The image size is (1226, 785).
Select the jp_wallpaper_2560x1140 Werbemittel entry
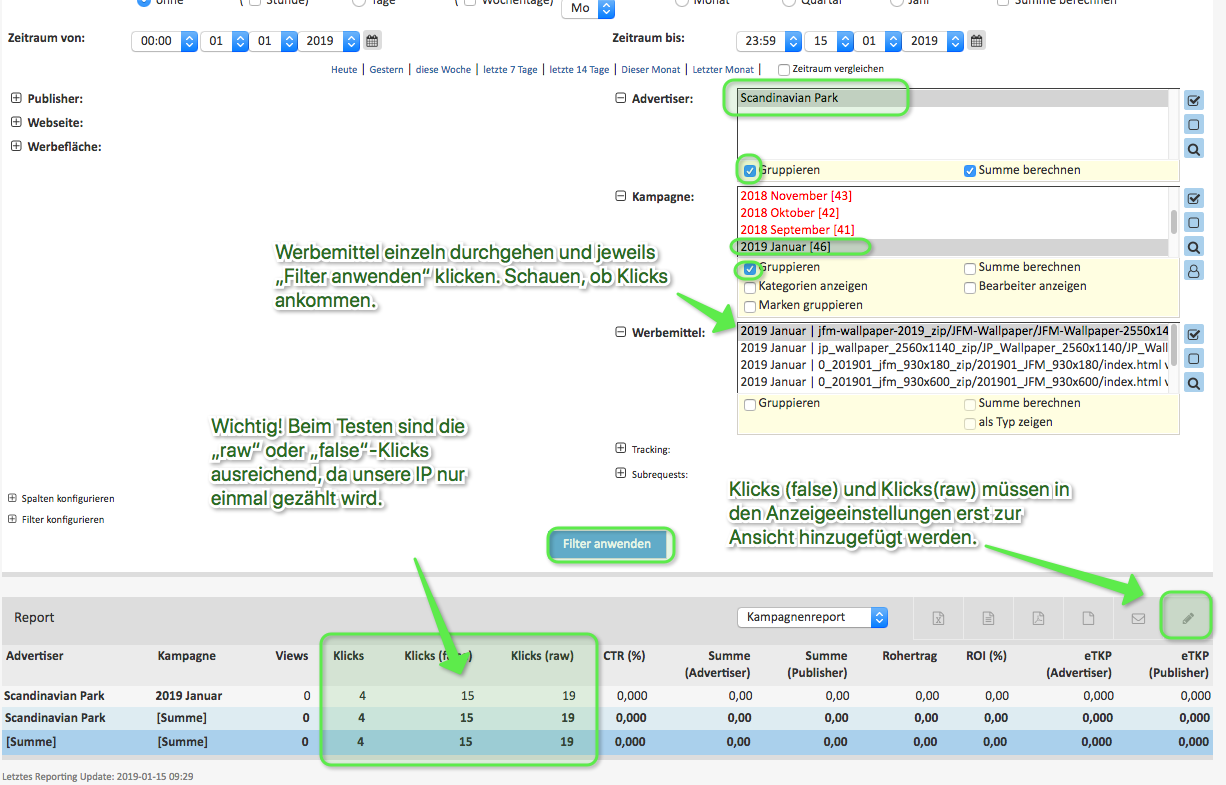pyautogui.click(x=950, y=348)
